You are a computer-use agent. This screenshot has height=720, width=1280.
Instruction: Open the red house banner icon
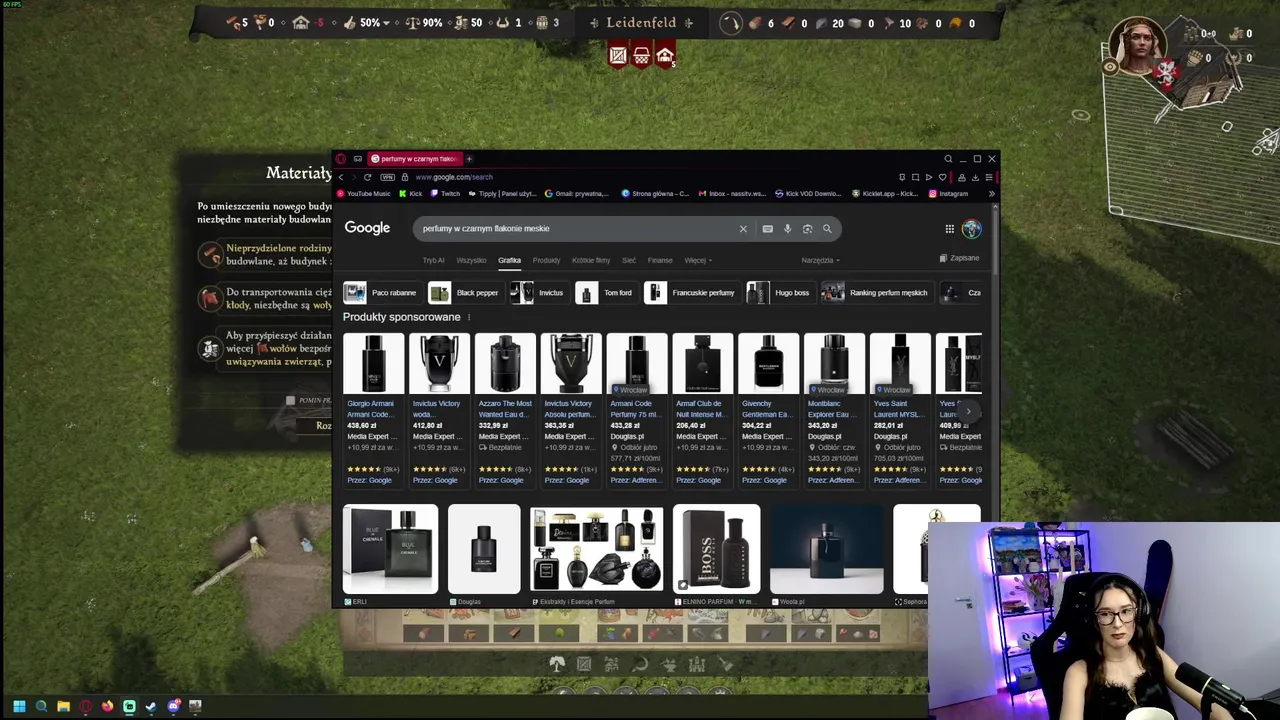point(665,56)
